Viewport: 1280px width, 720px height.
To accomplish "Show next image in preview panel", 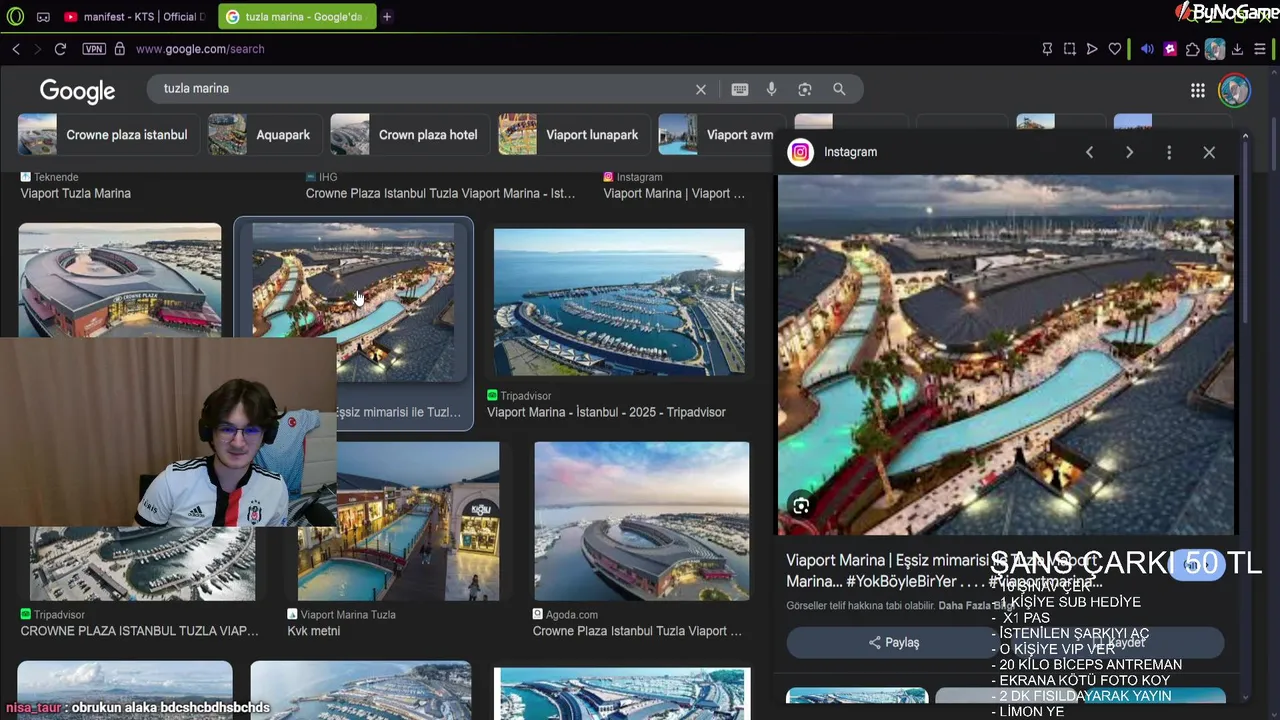I will tap(1129, 152).
